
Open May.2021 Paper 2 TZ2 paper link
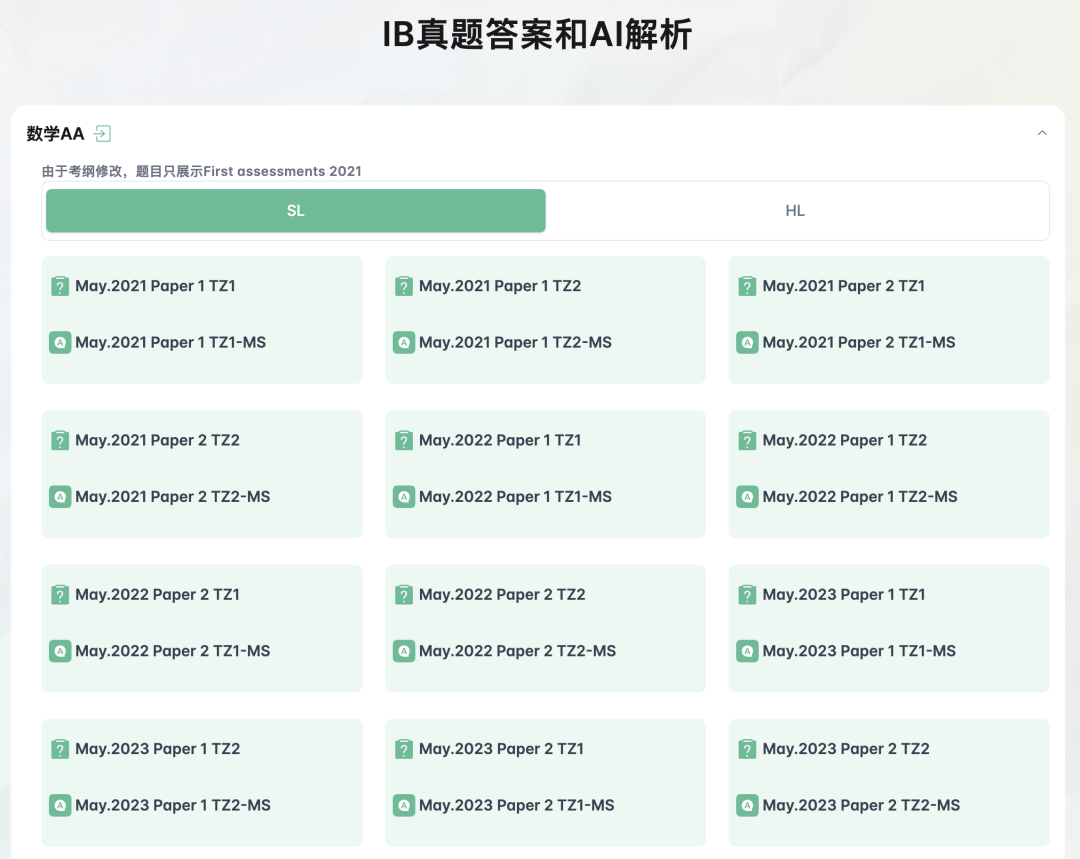click(158, 440)
